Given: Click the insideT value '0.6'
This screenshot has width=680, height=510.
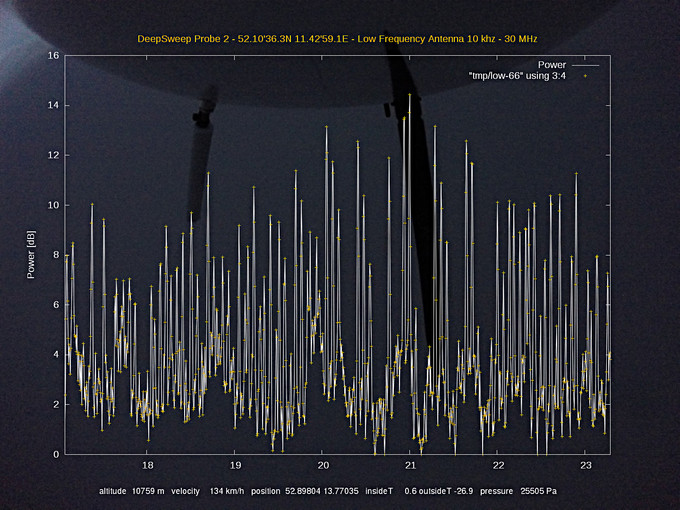Looking at the screenshot, I should pos(410,491).
